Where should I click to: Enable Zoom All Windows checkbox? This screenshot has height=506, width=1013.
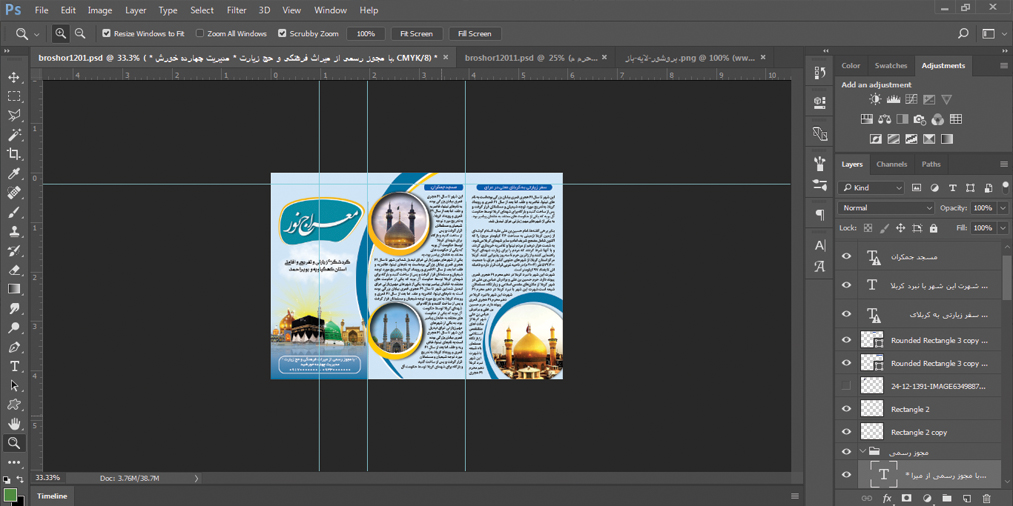pos(200,34)
